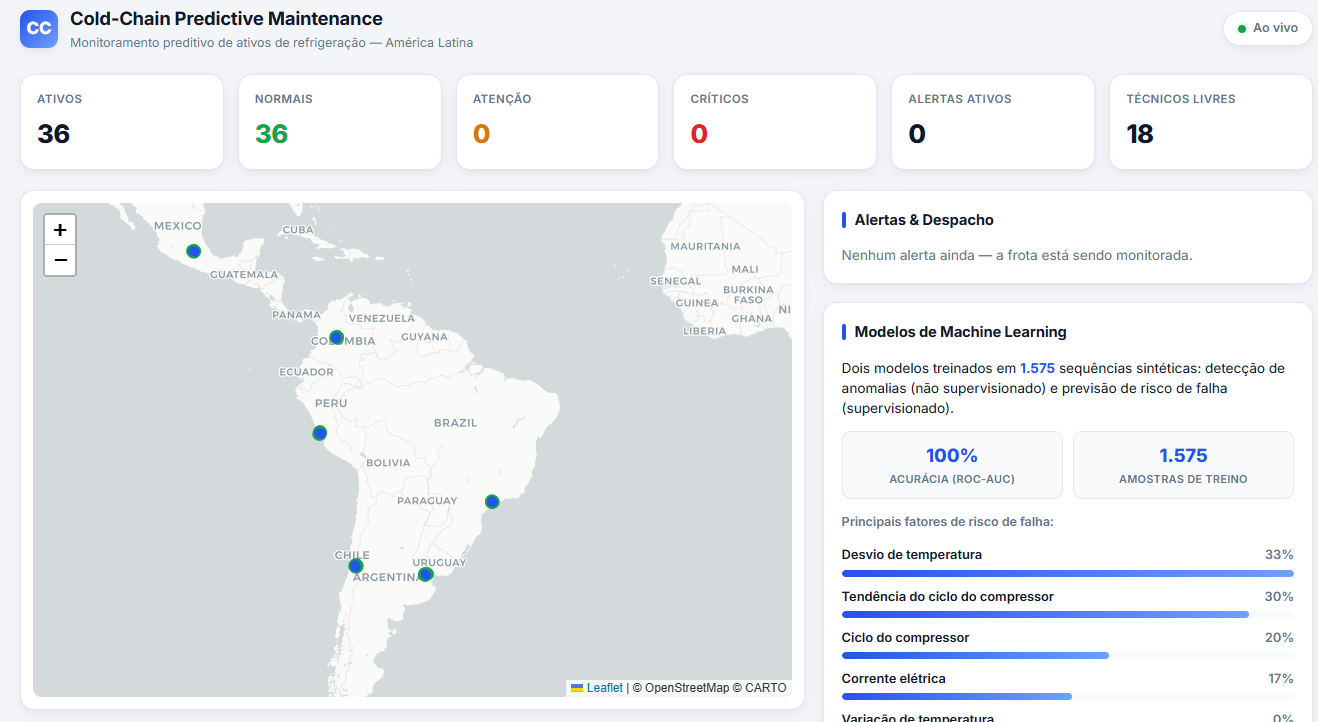
Task: Click the 100% ACURÁCIA (ROC-AUC) tile
Action: click(952, 465)
